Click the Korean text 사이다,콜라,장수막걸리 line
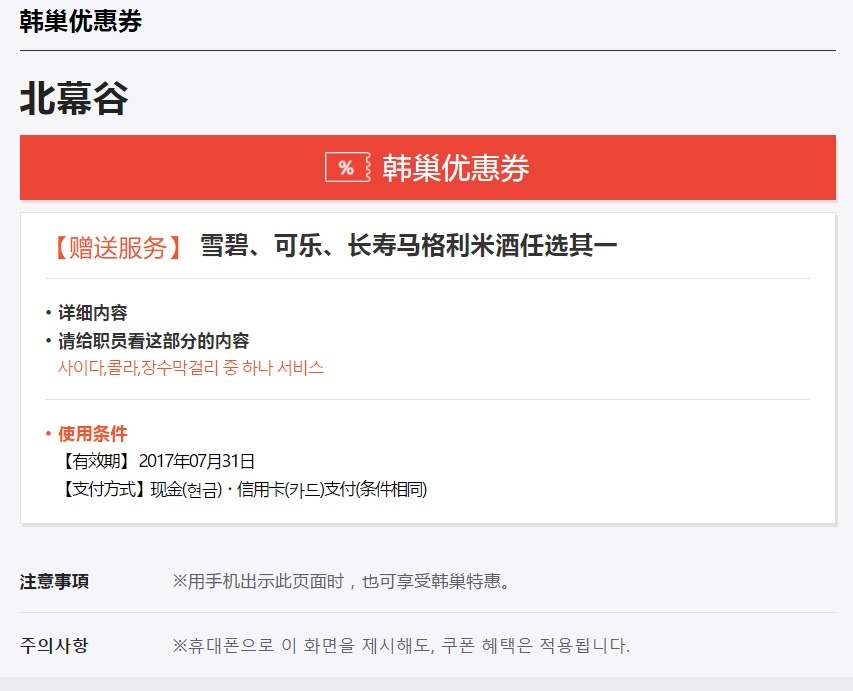The height and width of the screenshot is (691, 853). tap(191, 368)
